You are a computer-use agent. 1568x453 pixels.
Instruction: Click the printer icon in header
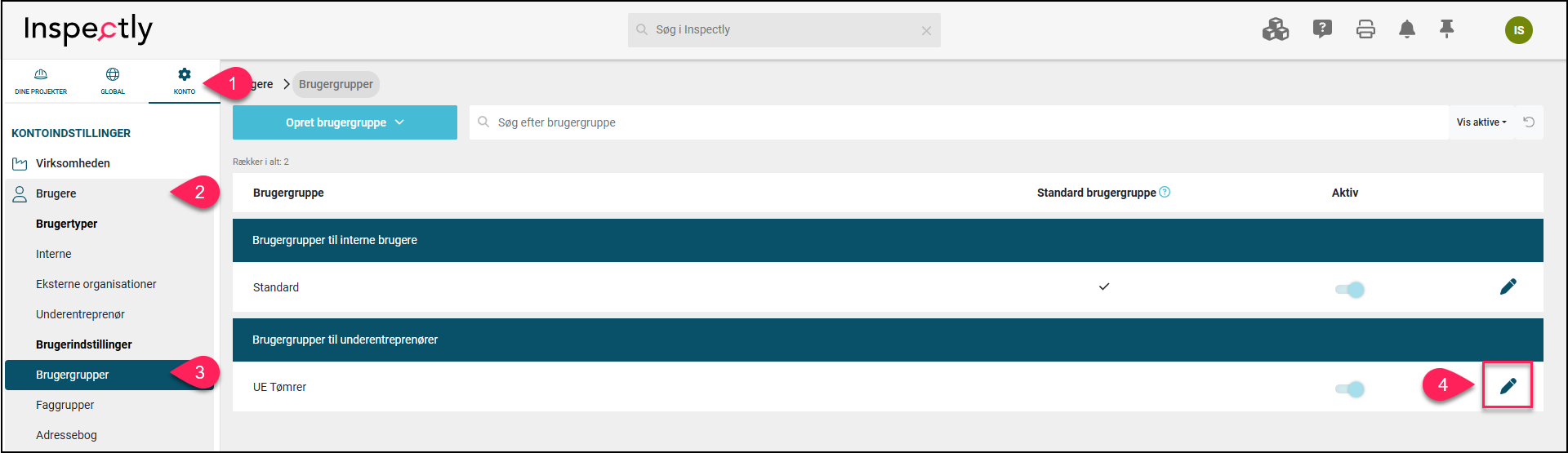(1365, 30)
